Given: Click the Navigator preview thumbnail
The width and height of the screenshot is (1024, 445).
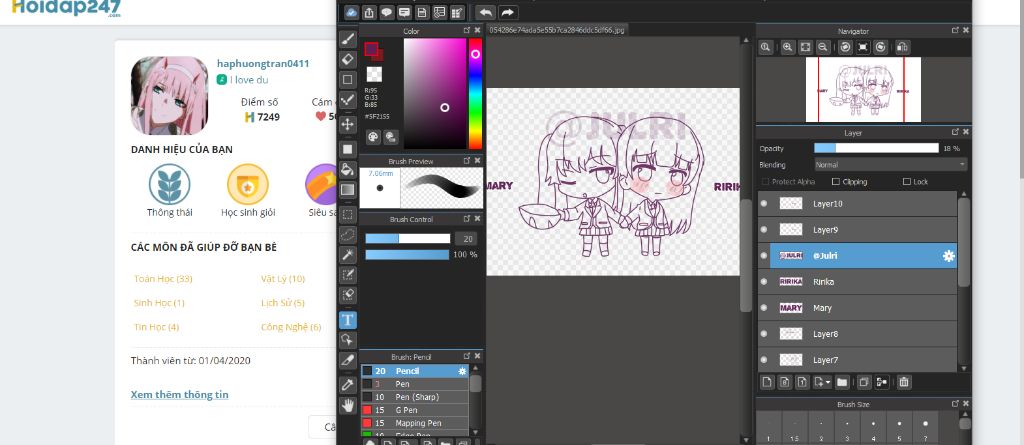Looking at the screenshot, I should click(x=863, y=90).
